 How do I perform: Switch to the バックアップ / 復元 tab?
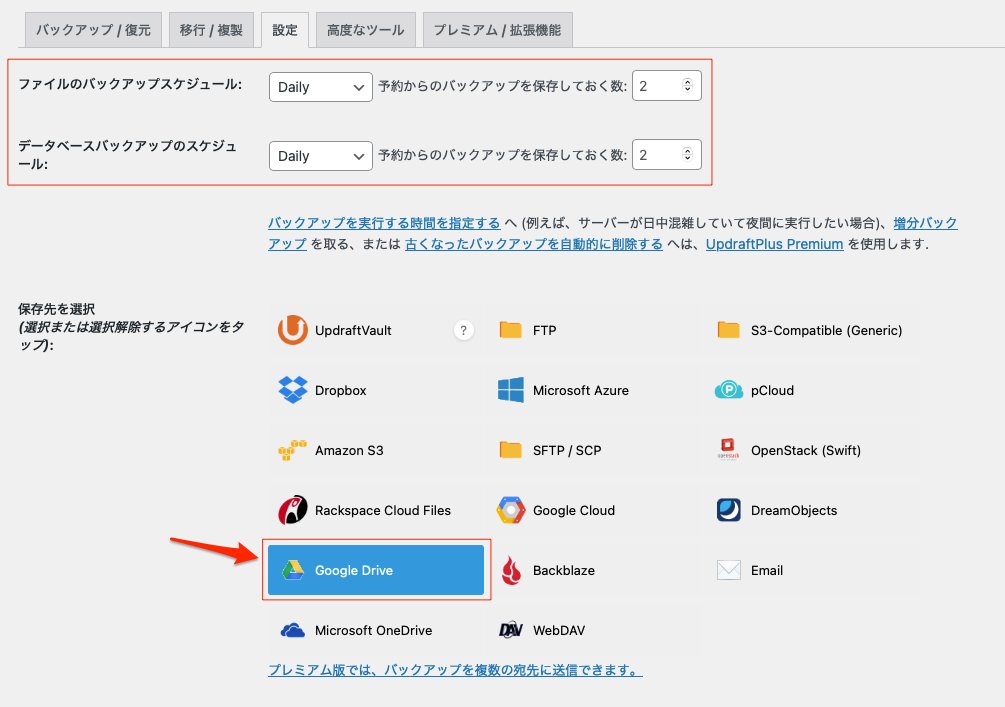click(93, 30)
